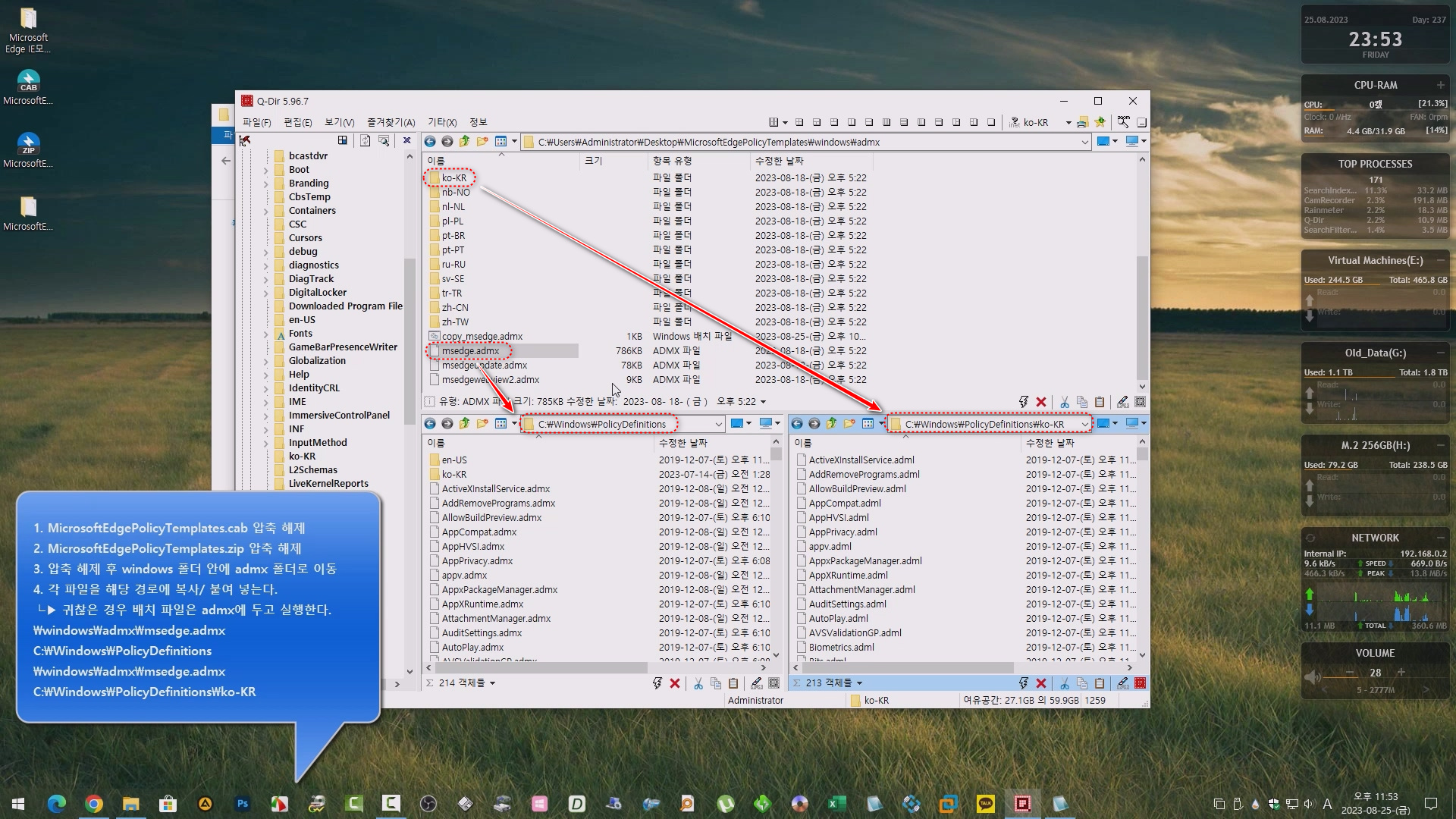Toggle the select-all icon in the top pane status bar
Image resolution: width=1456 pixels, height=819 pixels.
tap(1140, 402)
